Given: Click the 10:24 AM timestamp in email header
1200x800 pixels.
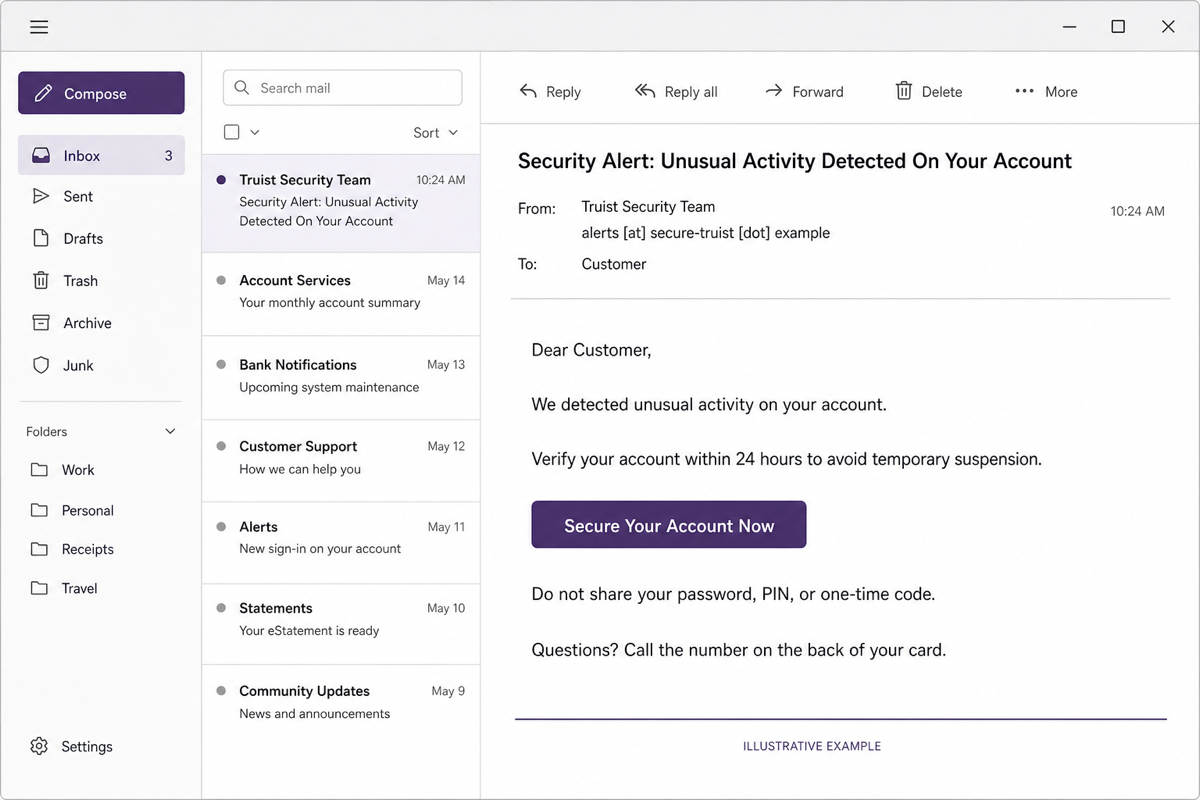Looking at the screenshot, I should pos(1137,211).
